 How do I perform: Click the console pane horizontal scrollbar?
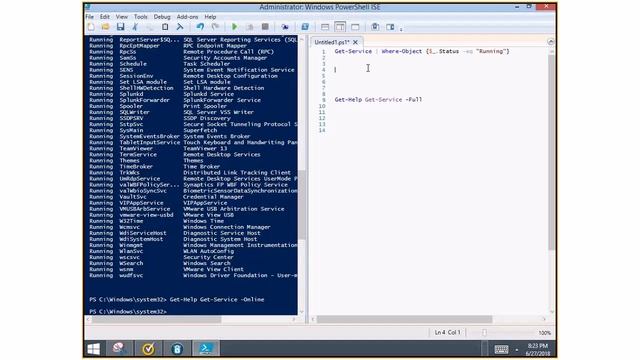157,319
